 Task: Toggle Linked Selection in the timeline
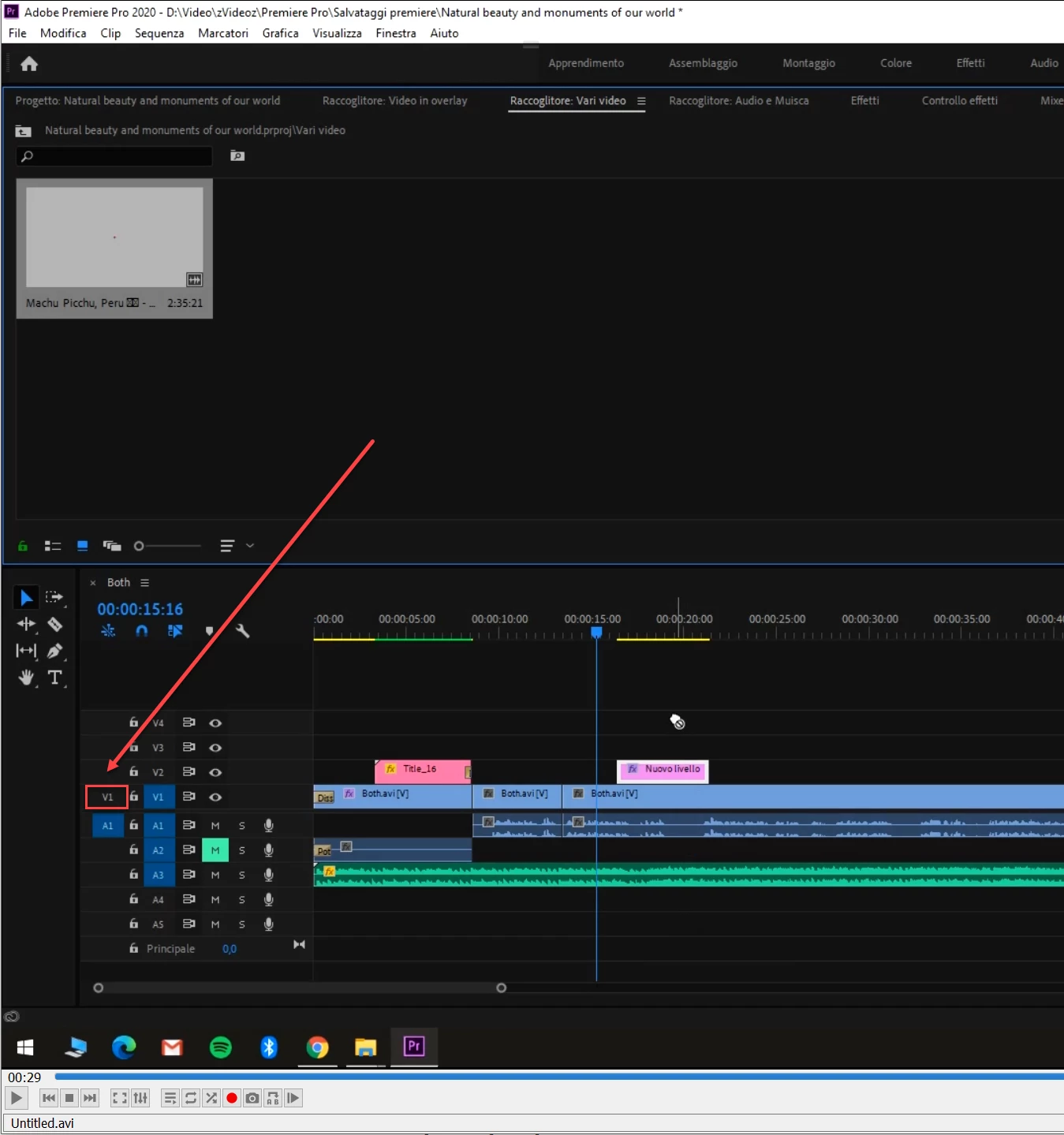[x=175, y=631]
